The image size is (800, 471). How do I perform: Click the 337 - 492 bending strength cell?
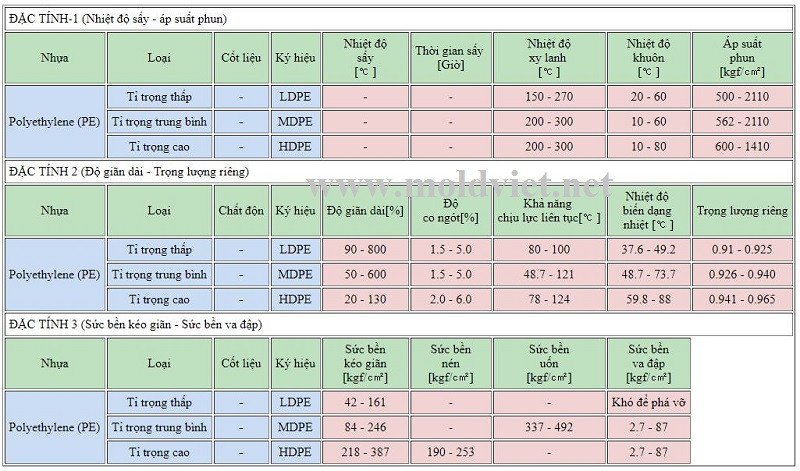coord(549,427)
